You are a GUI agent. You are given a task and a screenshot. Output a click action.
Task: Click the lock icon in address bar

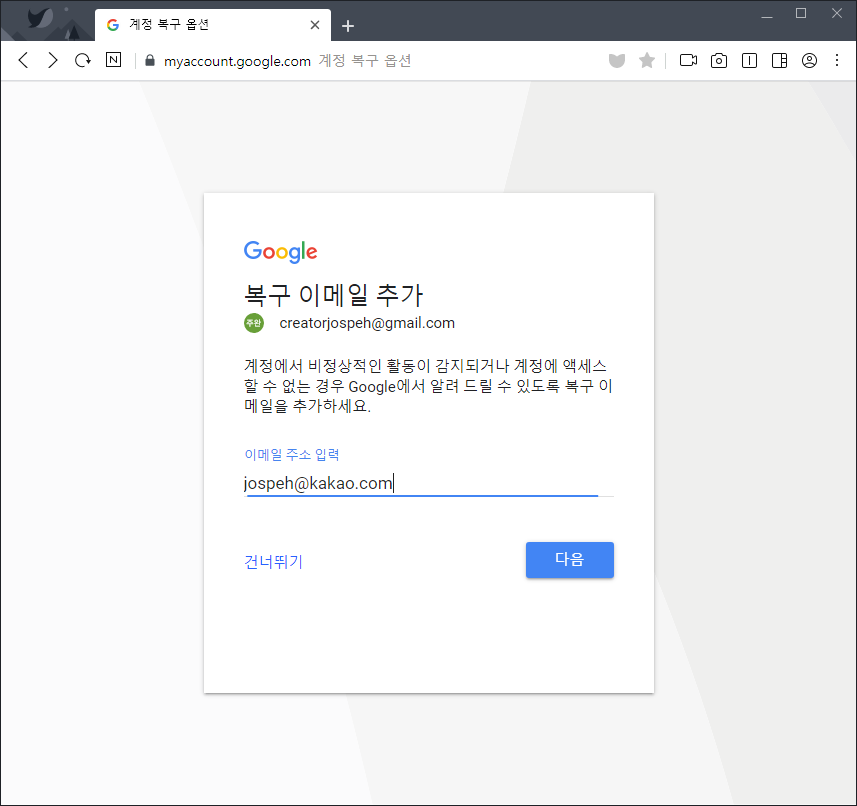coord(150,60)
